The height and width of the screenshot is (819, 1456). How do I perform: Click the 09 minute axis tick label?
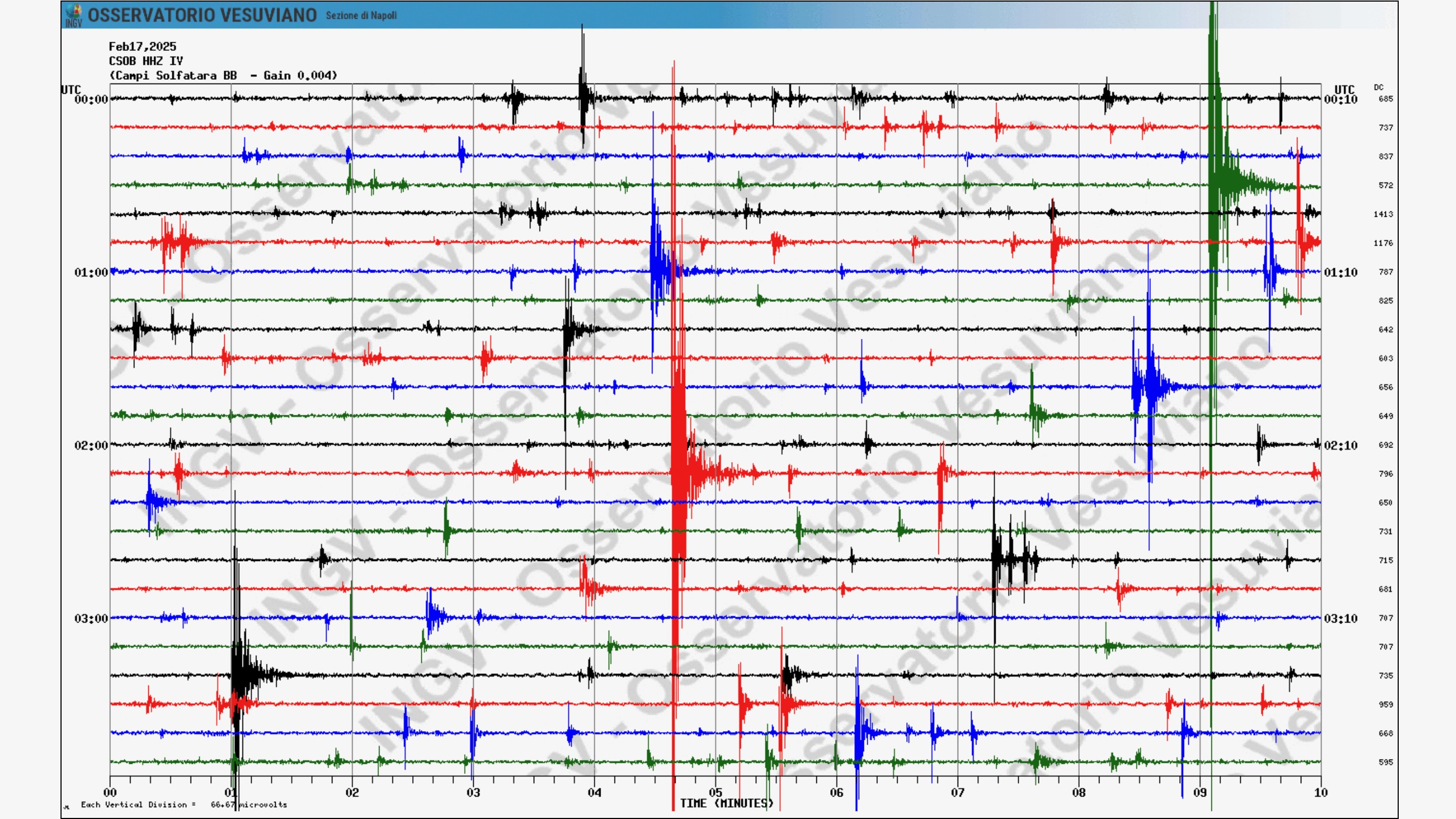click(1200, 792)
